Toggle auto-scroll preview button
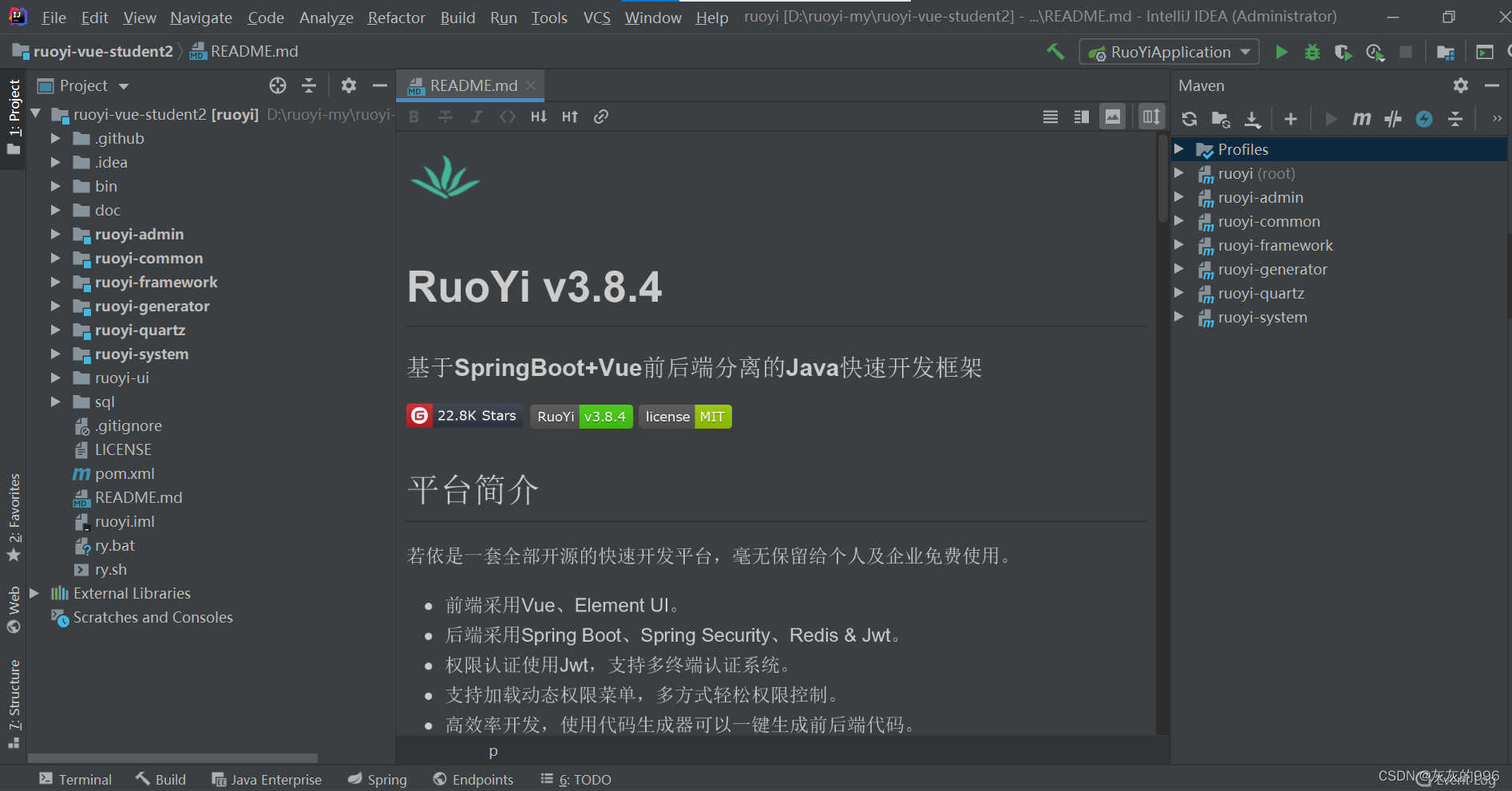 click(x=1151, y=117)
